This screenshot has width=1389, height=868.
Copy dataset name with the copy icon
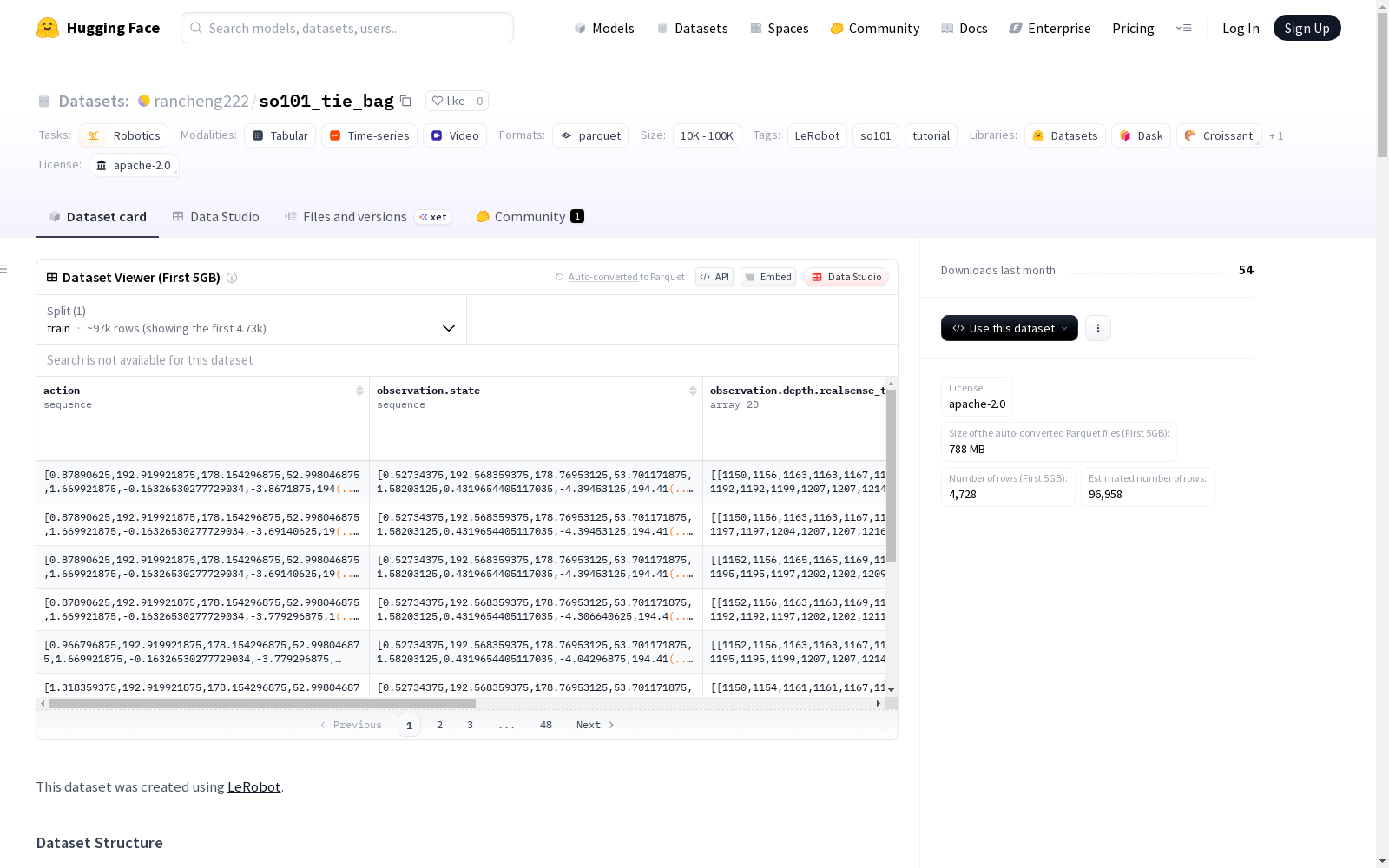405,101
